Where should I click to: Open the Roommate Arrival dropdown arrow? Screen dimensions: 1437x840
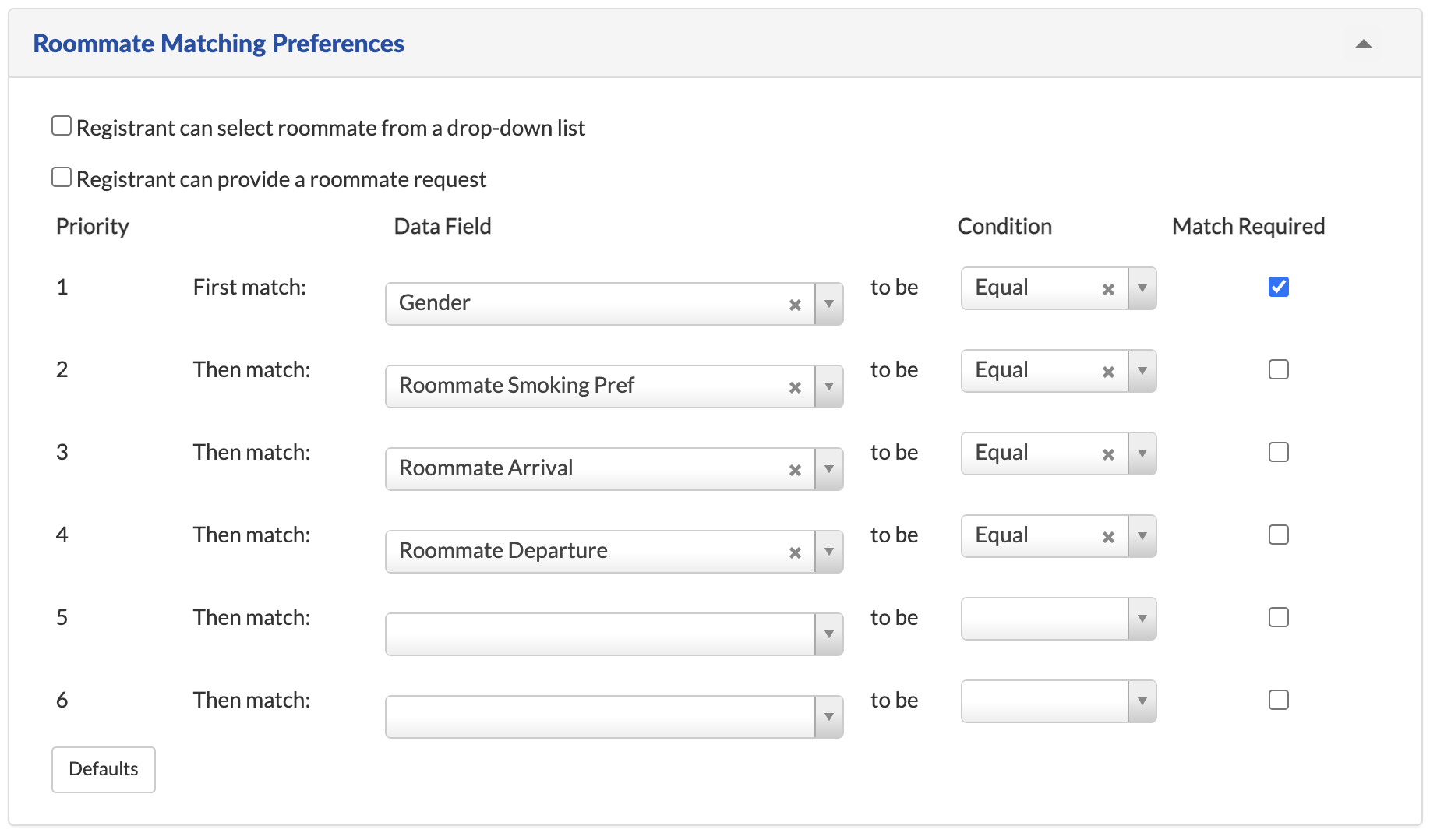point(829,469)
